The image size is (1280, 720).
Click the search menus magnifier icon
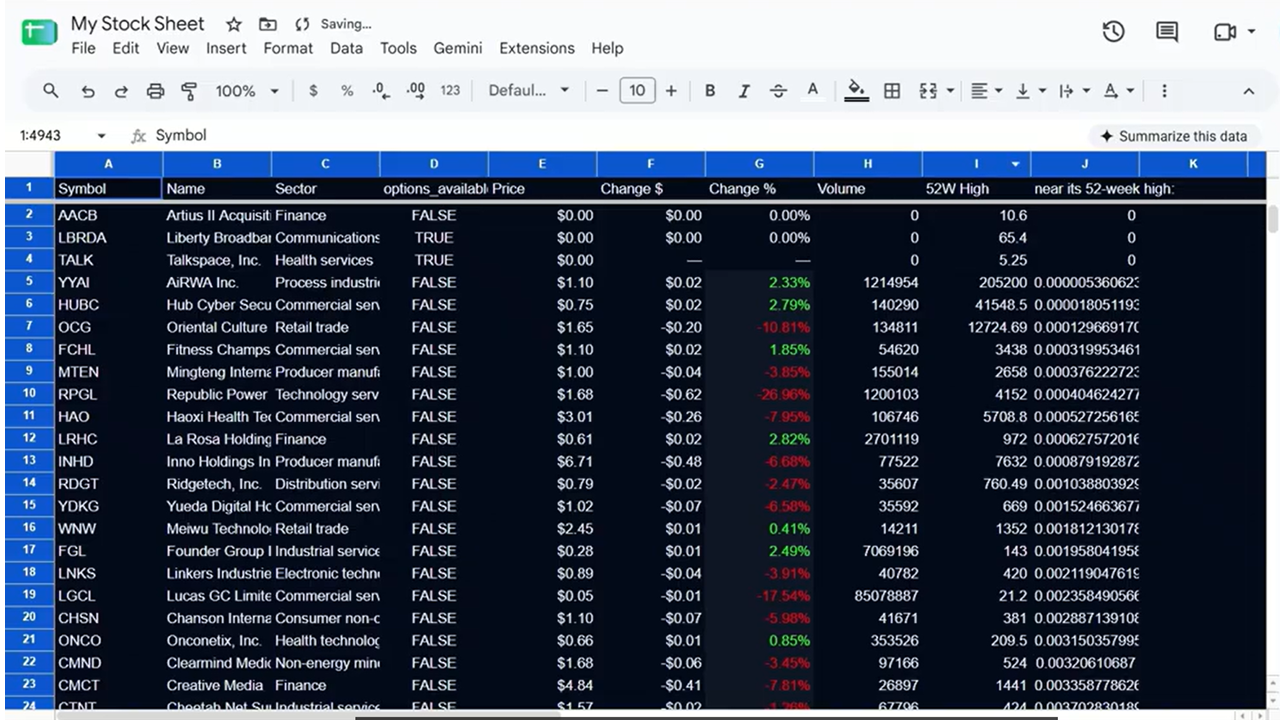pos(51,91)
